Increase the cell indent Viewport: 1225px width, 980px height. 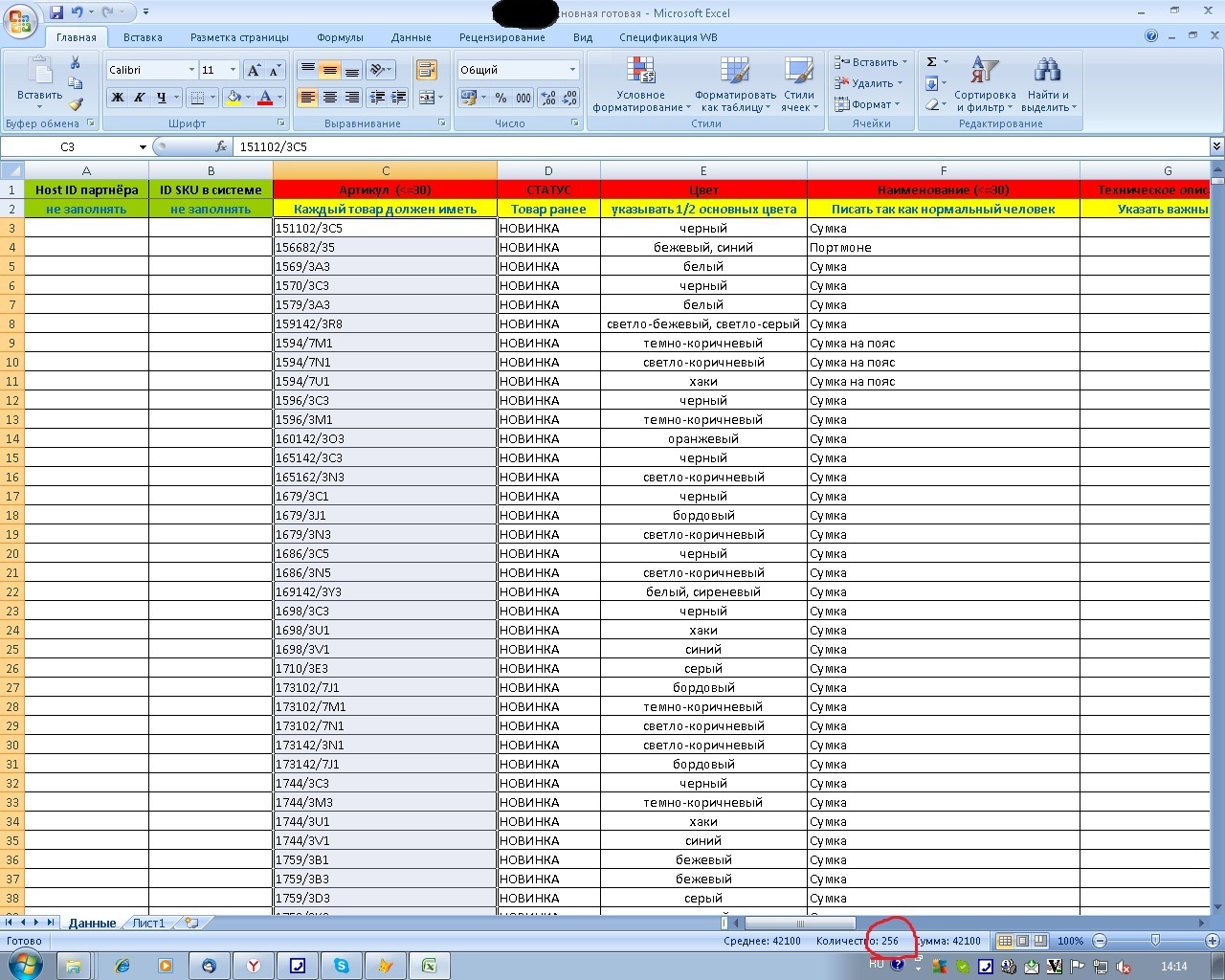[x=398, y=97]
